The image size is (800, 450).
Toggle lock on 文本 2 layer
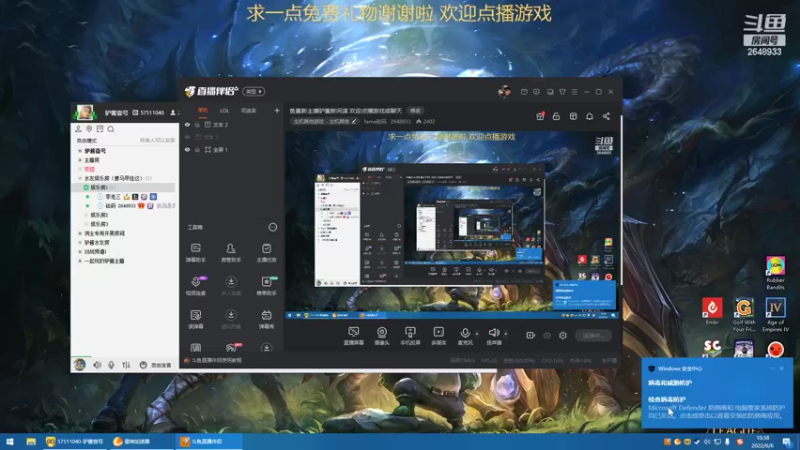(197, 124)
